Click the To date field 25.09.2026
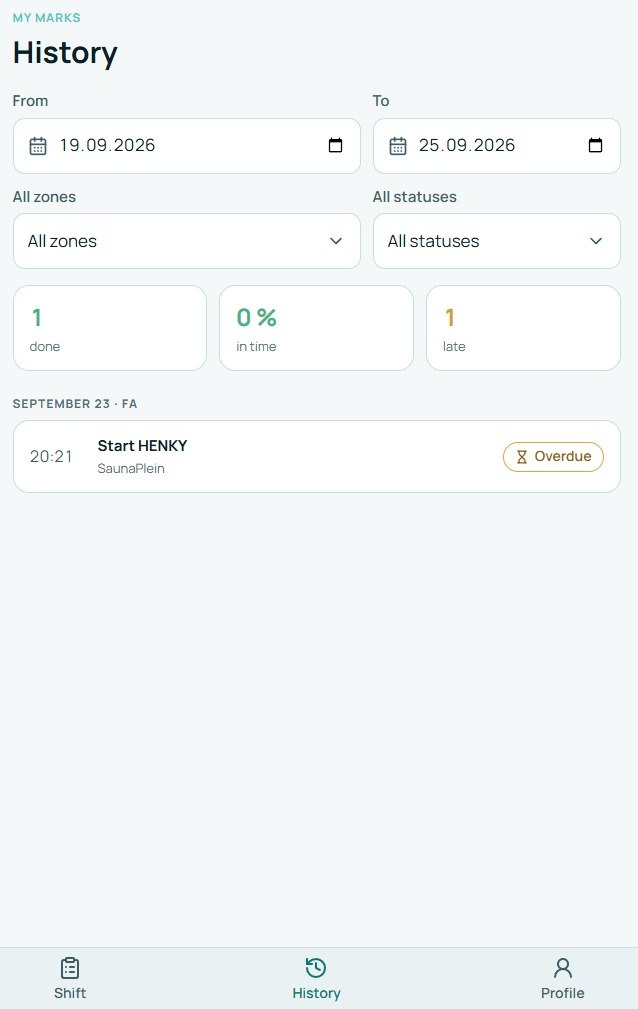Image resolution: width=638 pixels, height=1009 pixels. pos(496,146)
